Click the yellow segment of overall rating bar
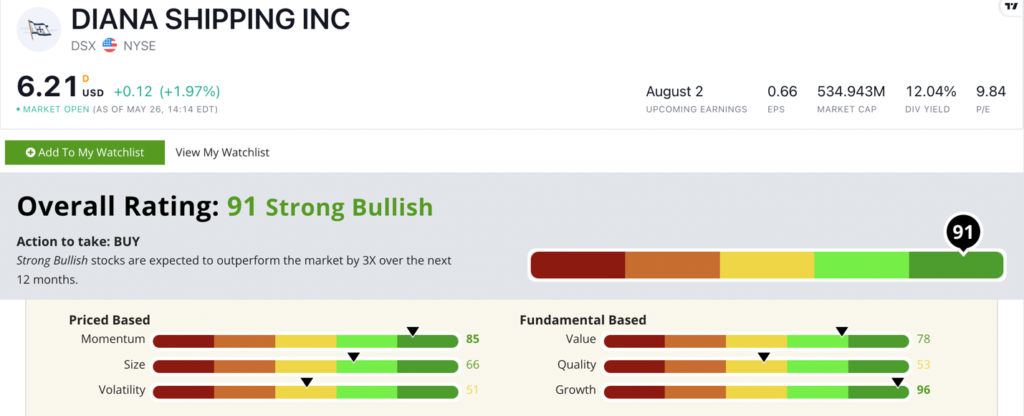The width and height of the screenshot is (1024, 416). coord(767,265)
